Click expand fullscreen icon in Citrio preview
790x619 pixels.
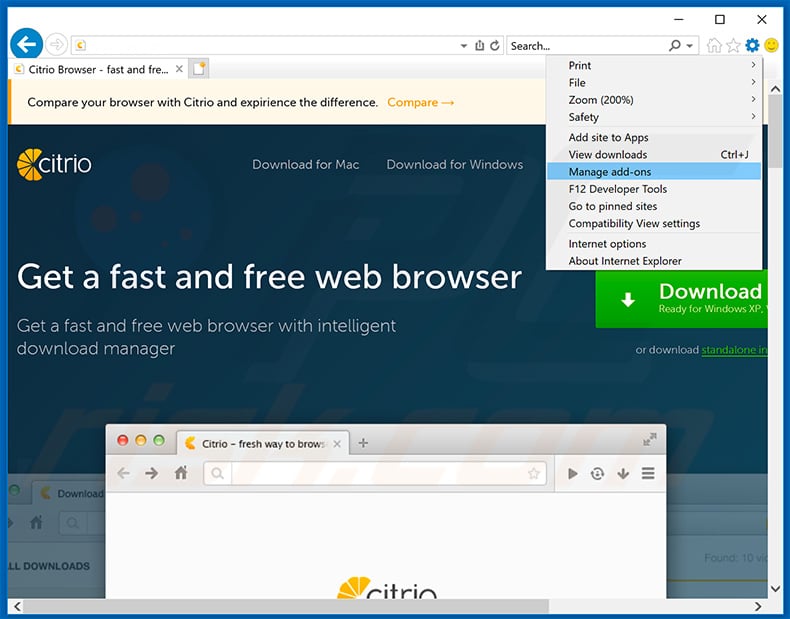click(x=649, y=439)
